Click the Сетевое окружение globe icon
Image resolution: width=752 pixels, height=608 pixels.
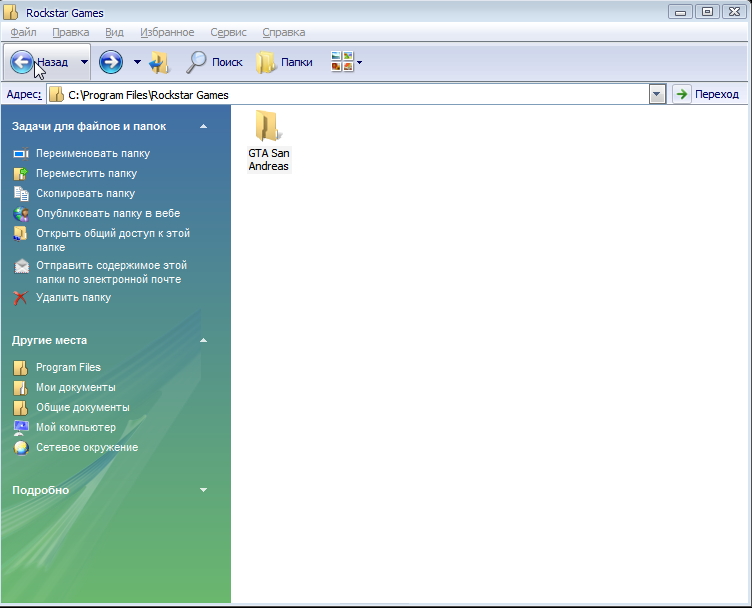tap(21, 448)
